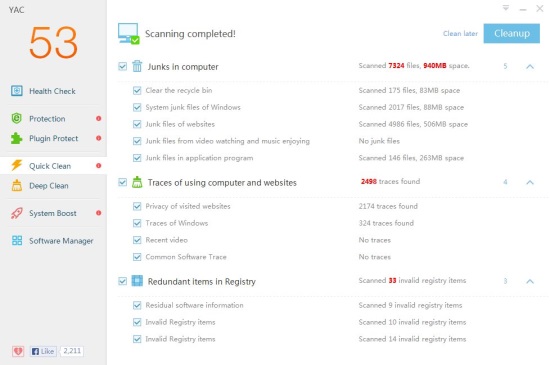550x365 pixels.
Task: Open System Boost
Action: click(53, 213)
